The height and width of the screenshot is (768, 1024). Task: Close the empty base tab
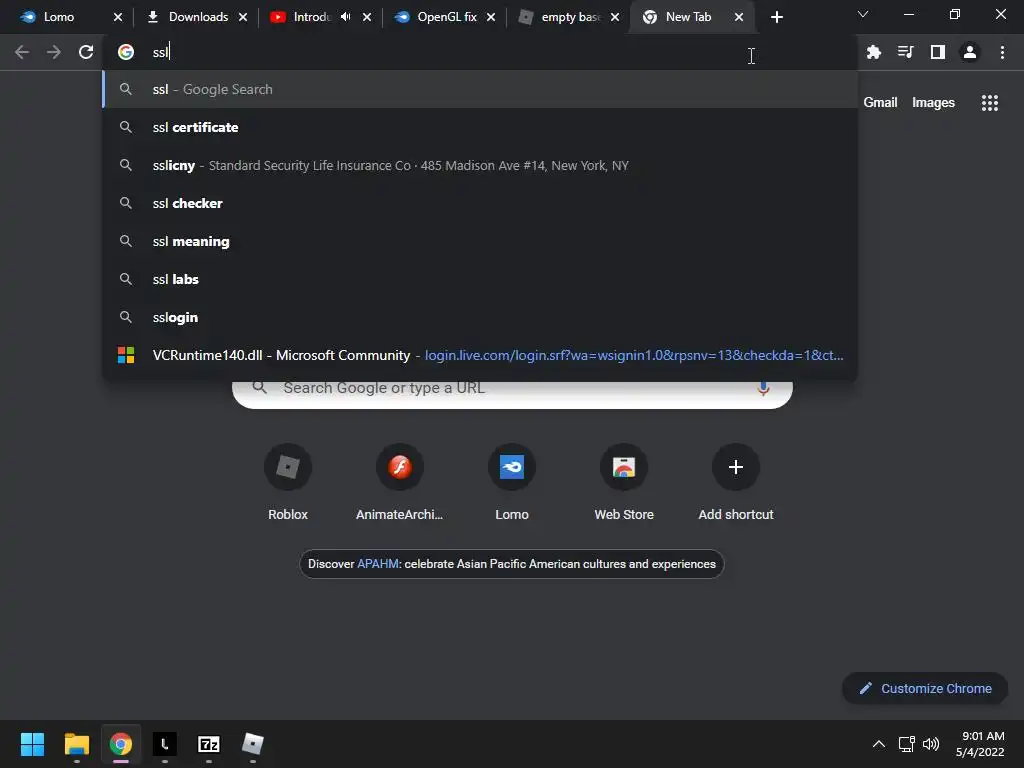point(615,17)
